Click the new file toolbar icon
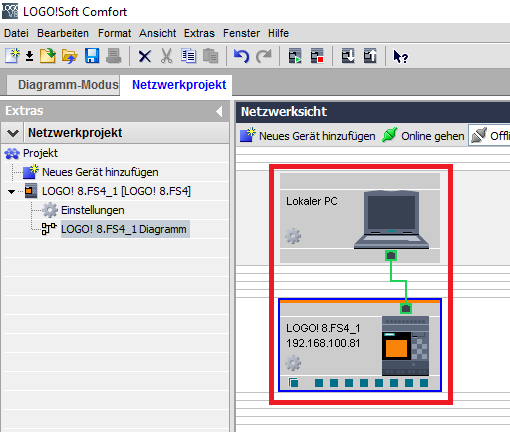Screen dimensions: 510x432 12,56
